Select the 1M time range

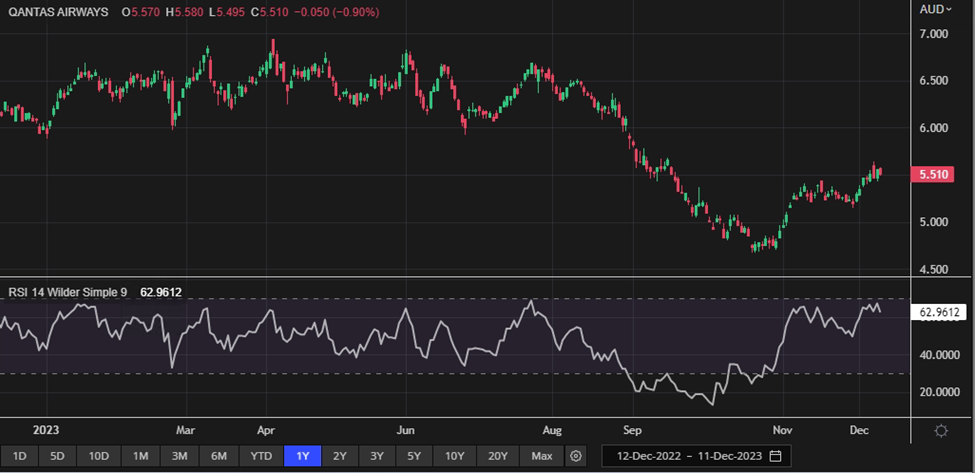coord(141,456)
